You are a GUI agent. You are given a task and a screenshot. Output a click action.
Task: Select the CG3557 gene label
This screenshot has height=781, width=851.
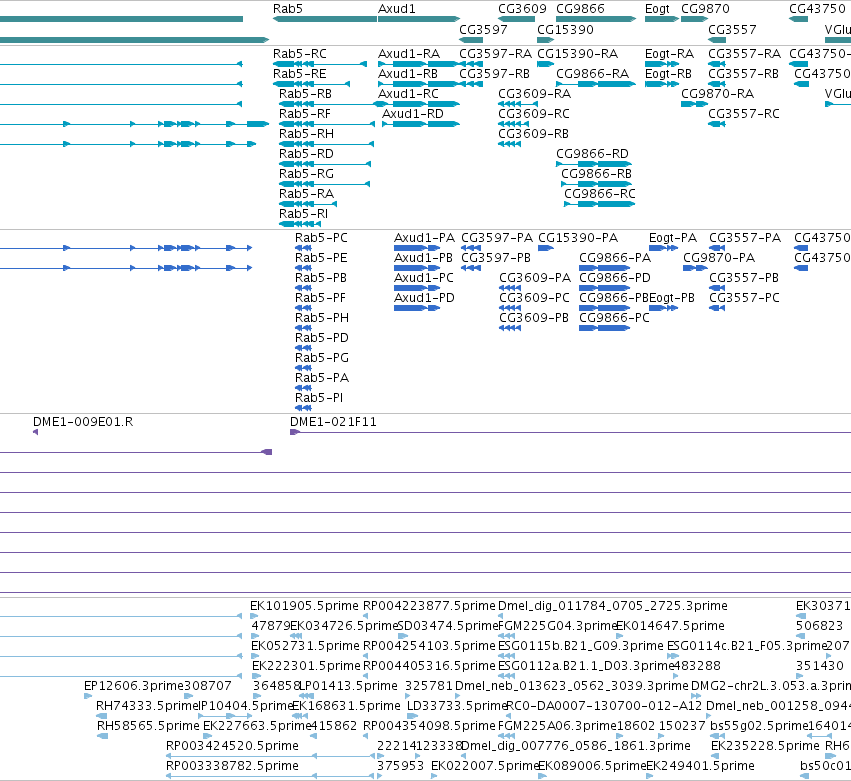click(x=732, y=30)
